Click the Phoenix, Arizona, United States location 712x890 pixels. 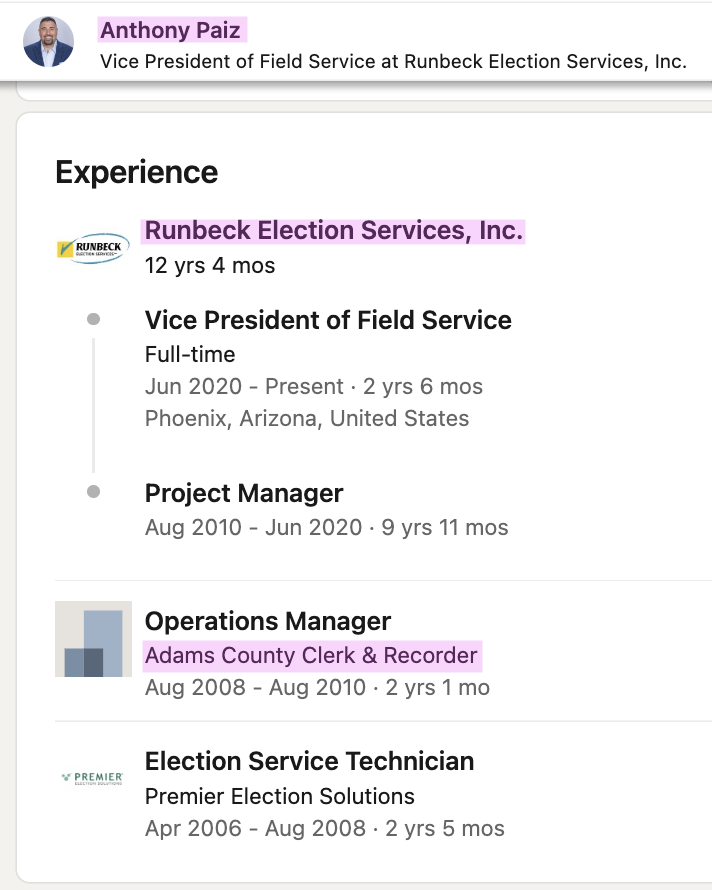point(307,419)
